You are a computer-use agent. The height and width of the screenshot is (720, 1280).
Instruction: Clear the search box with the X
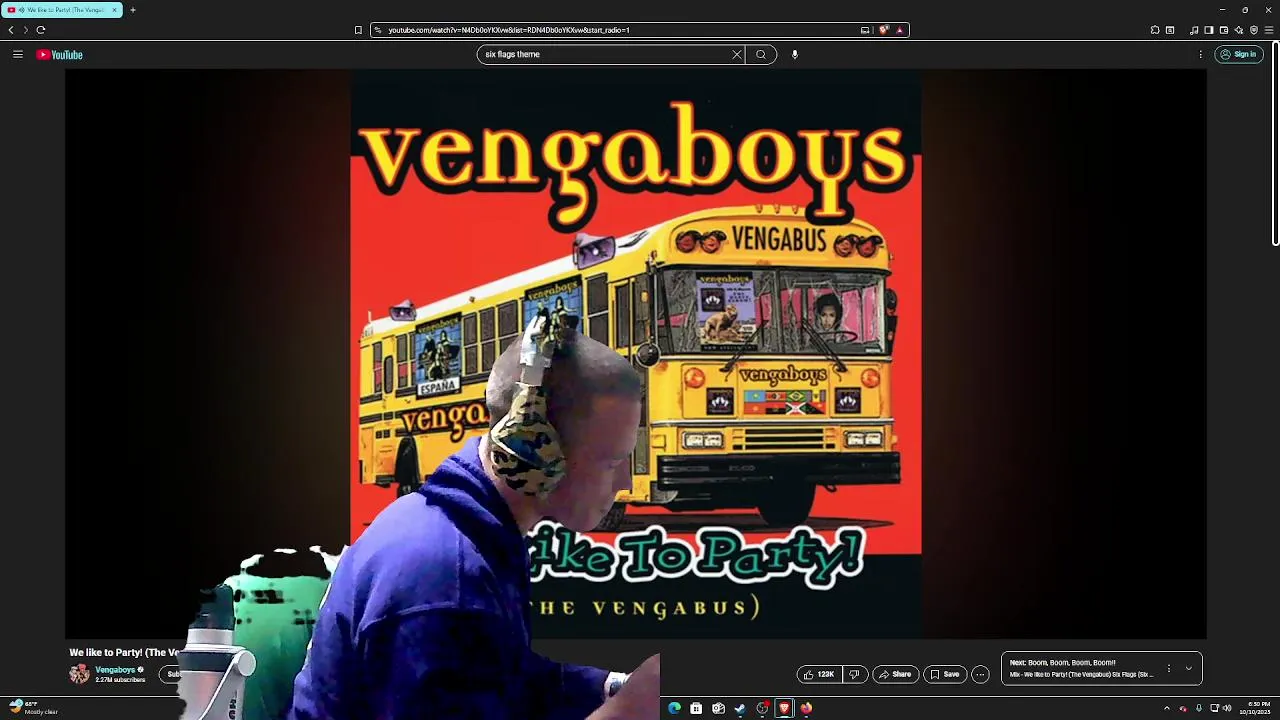(x=737, y=55)
